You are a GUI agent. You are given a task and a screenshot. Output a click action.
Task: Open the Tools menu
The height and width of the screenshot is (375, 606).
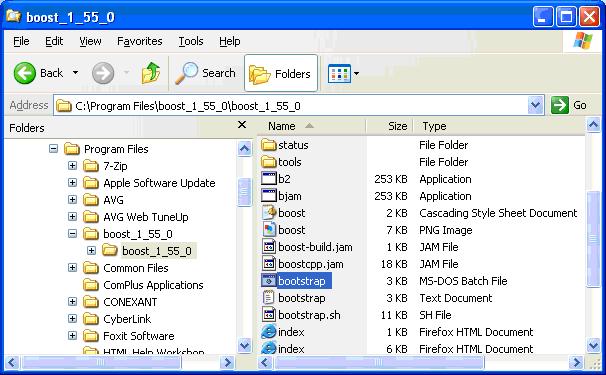click(191, 41)
